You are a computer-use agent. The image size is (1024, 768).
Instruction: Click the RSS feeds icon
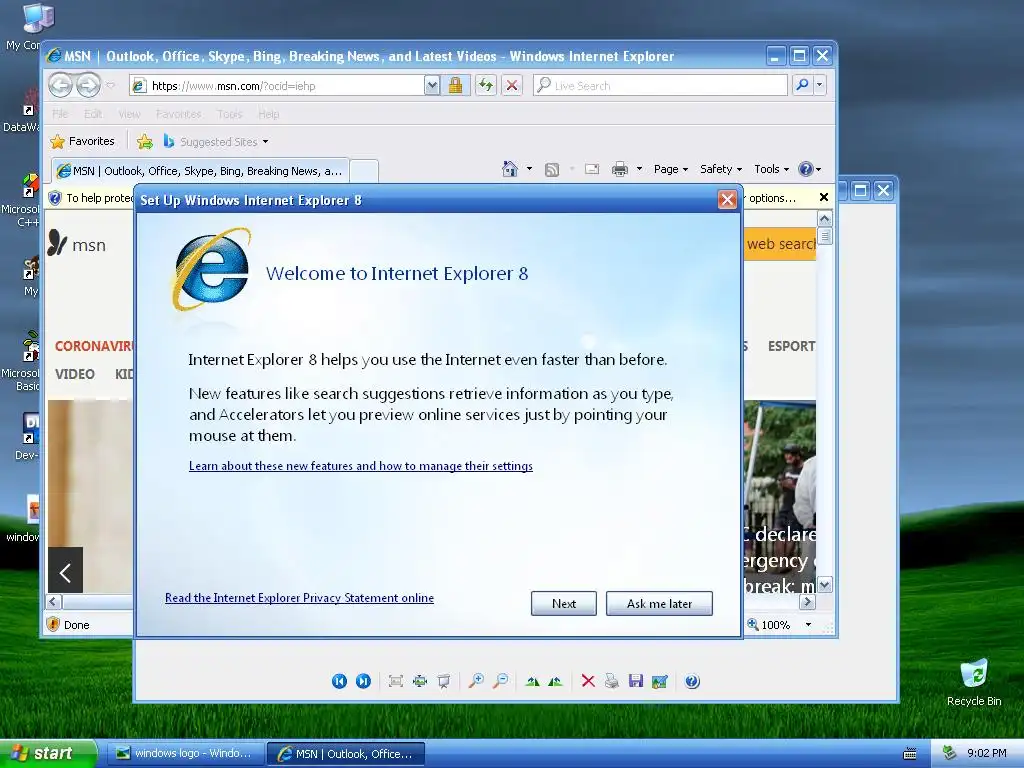552,169
